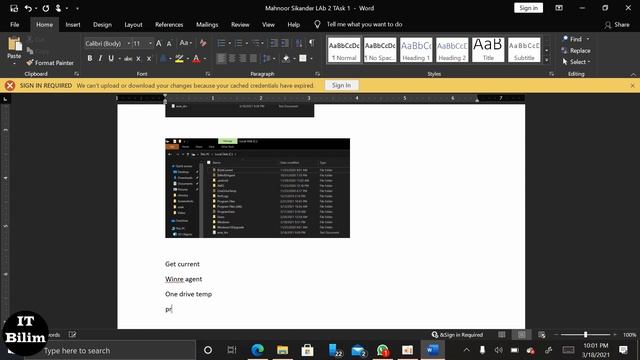Activate the Format Painter tool
This screenshot has width=640, height=360.
pyautogui.click(x=50, y=62)
